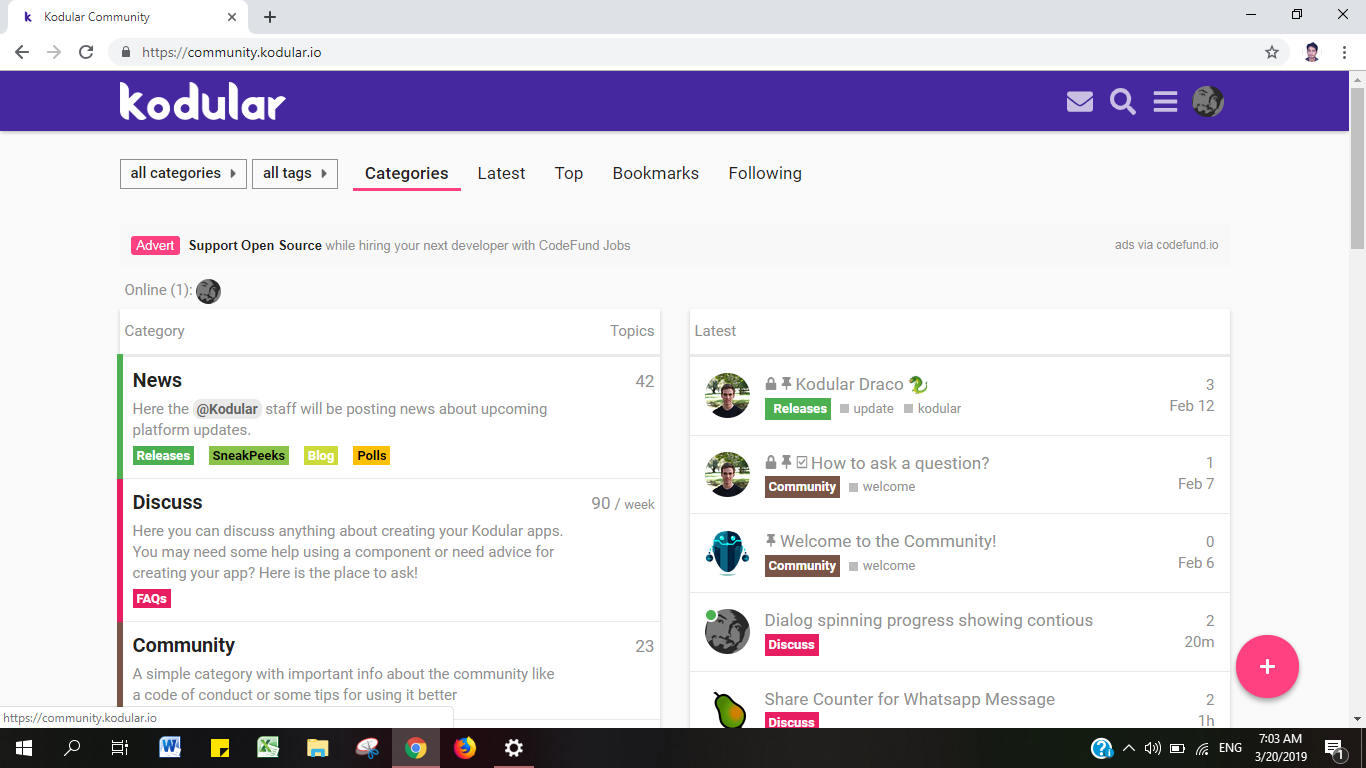Open a new browser tab

click(x=270, y=17)
